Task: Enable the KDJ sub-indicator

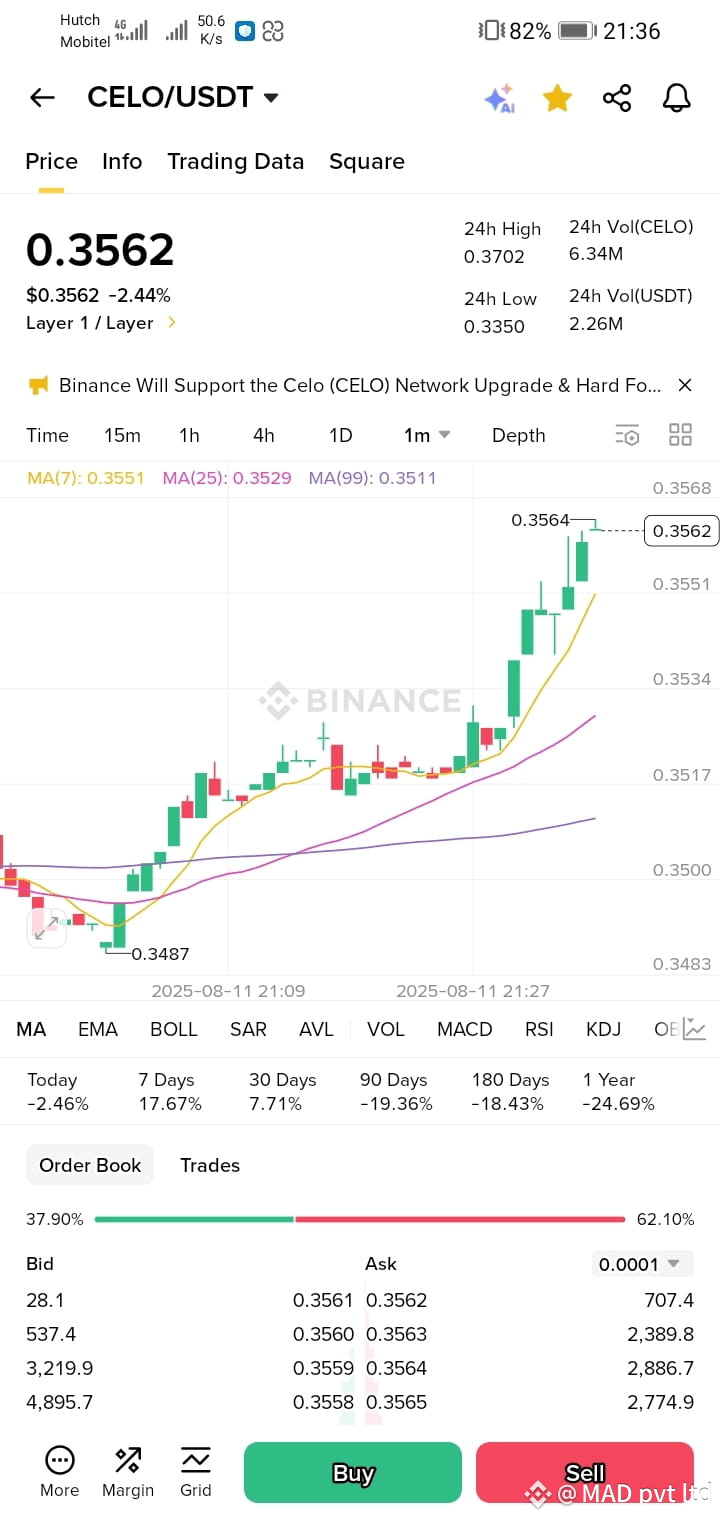Action: (603, 1029)
